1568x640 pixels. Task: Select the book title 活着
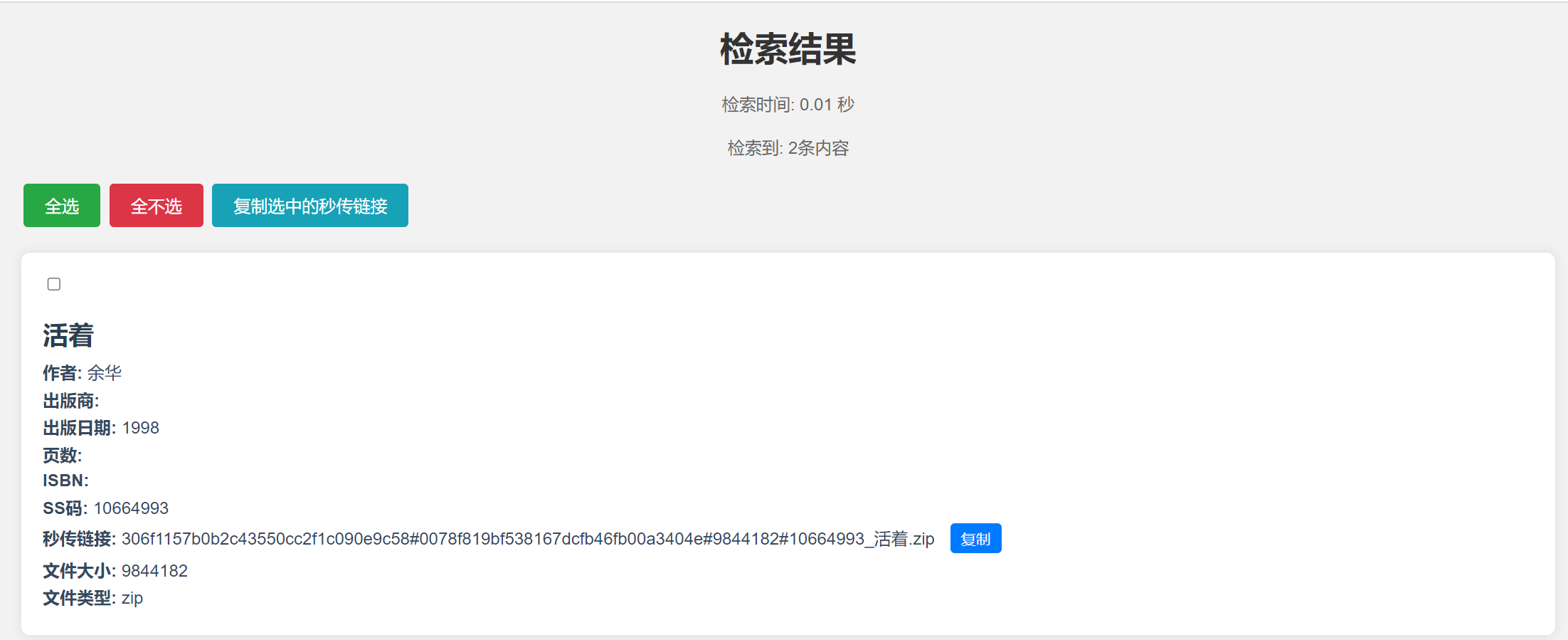tap(68, 335)
